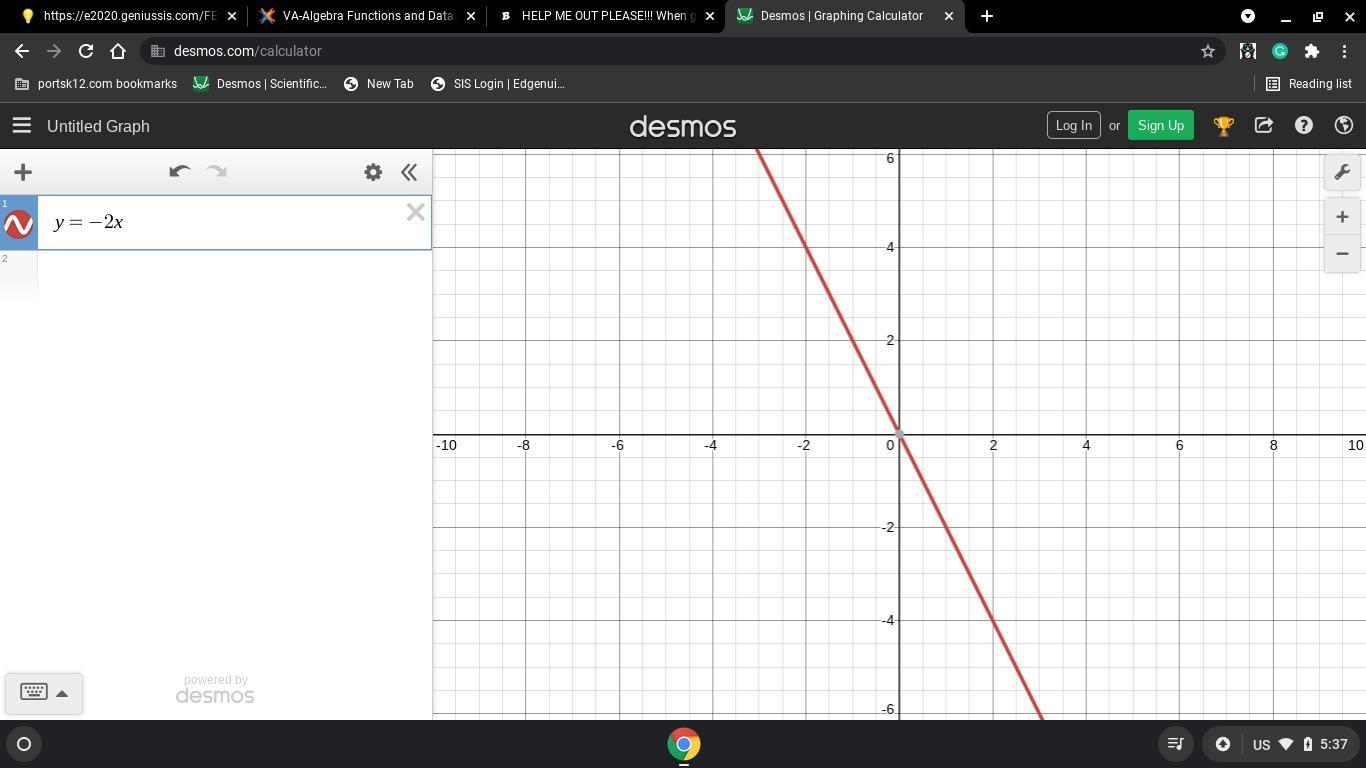Viewport: 1366px width, 768px height.
Task: Zoom in on the graph
Action: [x=1342, y=217]
